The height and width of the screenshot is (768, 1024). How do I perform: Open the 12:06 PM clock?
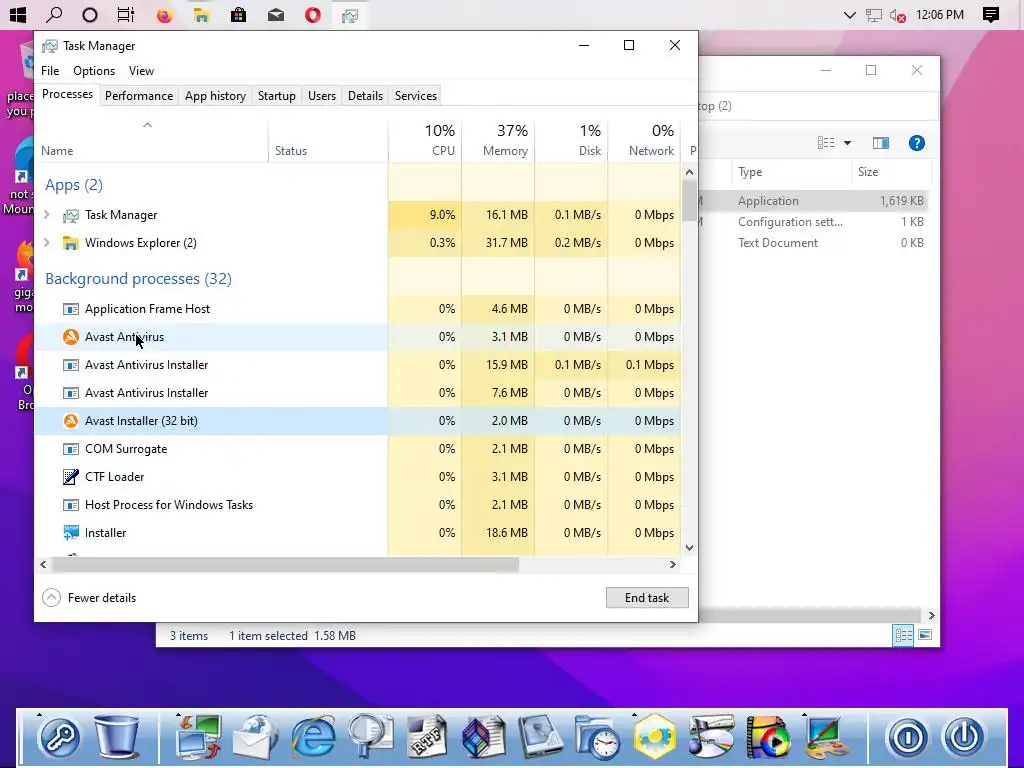(940, 14)
